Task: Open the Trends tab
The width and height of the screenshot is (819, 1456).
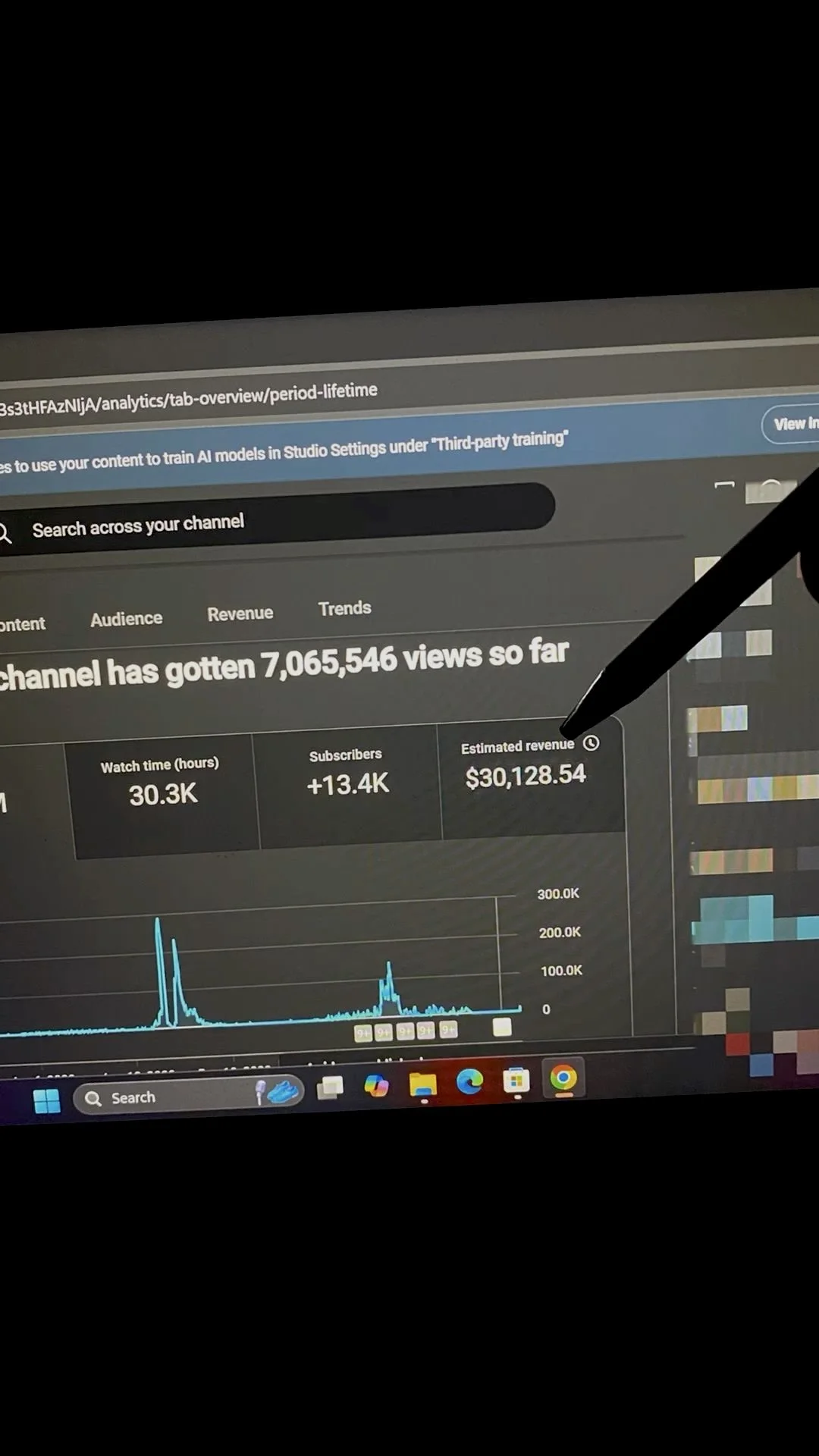Action: [x=345, y=608]
